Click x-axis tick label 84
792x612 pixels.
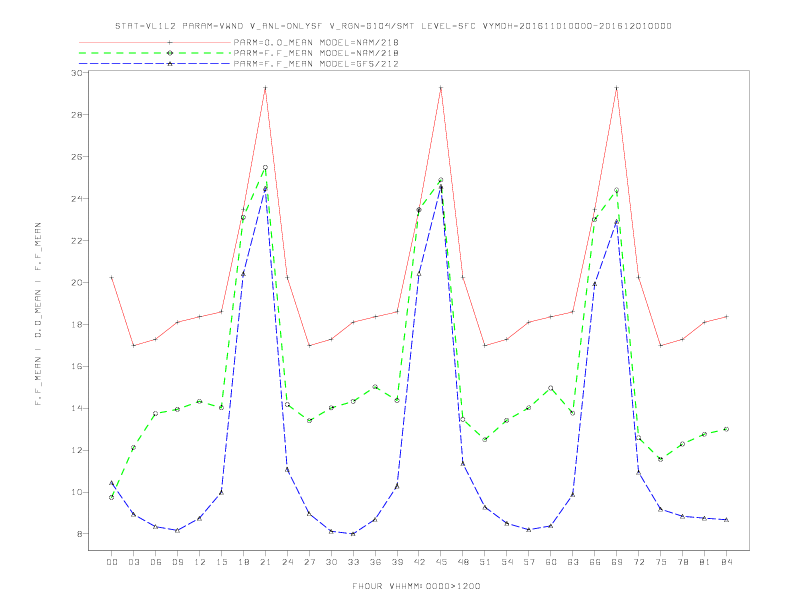(x=726, y=562)
